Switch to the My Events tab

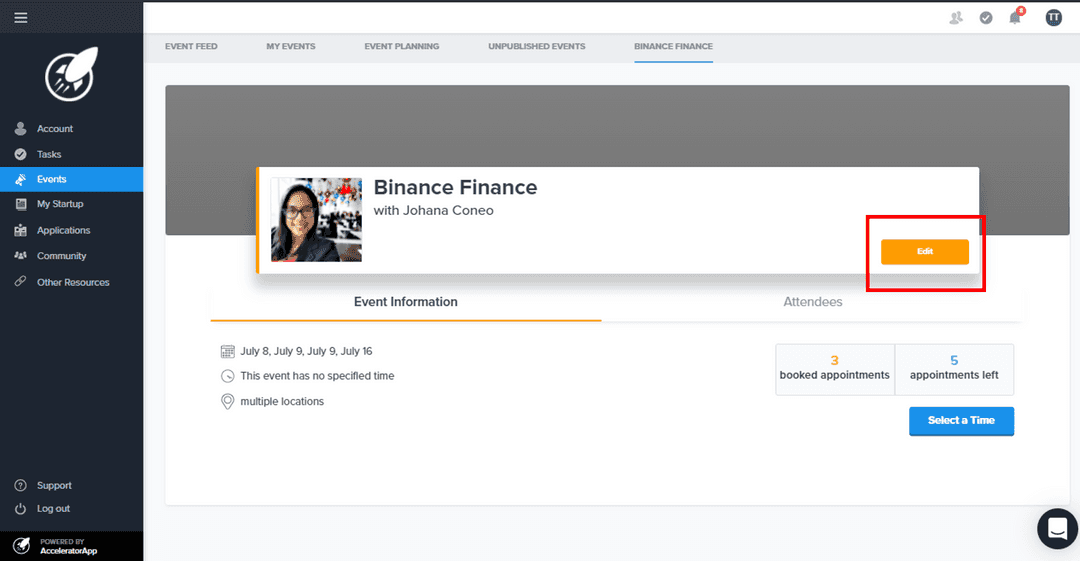[x=291, y=46]
